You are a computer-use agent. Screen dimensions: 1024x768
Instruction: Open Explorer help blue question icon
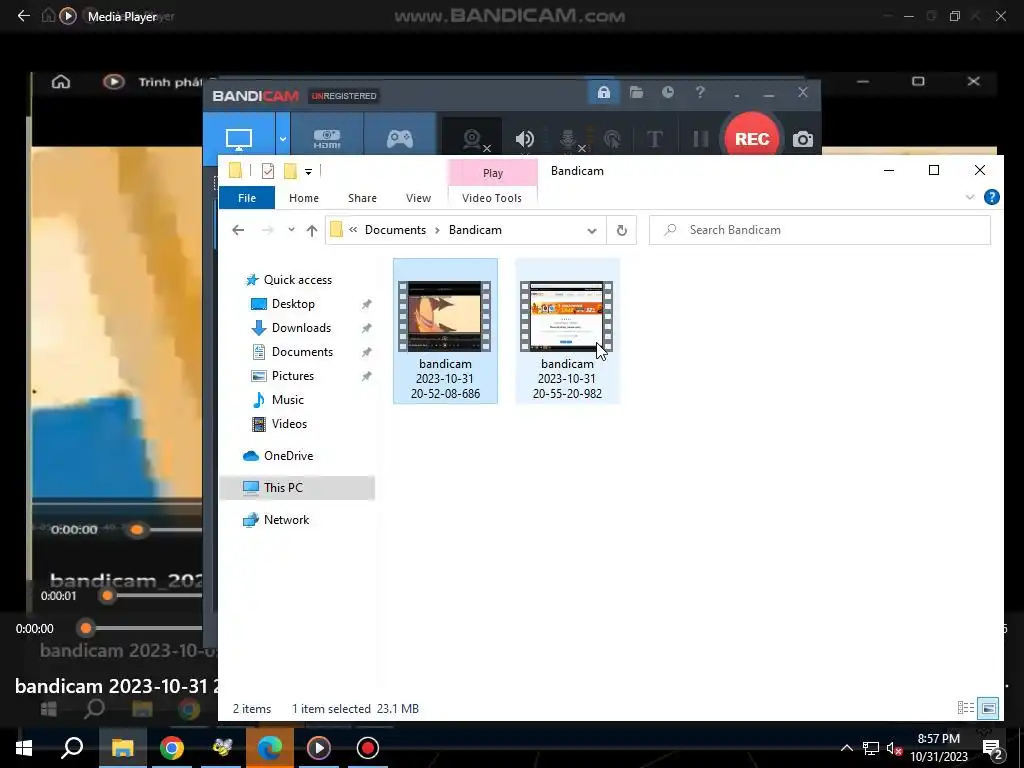click(x=991, y=197)
